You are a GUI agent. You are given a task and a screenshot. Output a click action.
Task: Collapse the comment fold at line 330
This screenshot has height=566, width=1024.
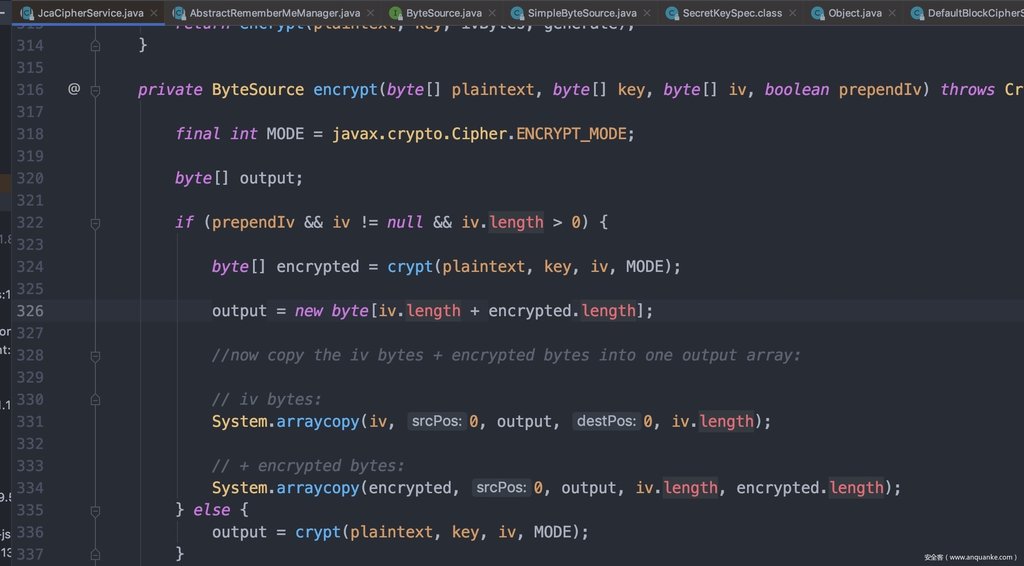click(x=95, y=400)
